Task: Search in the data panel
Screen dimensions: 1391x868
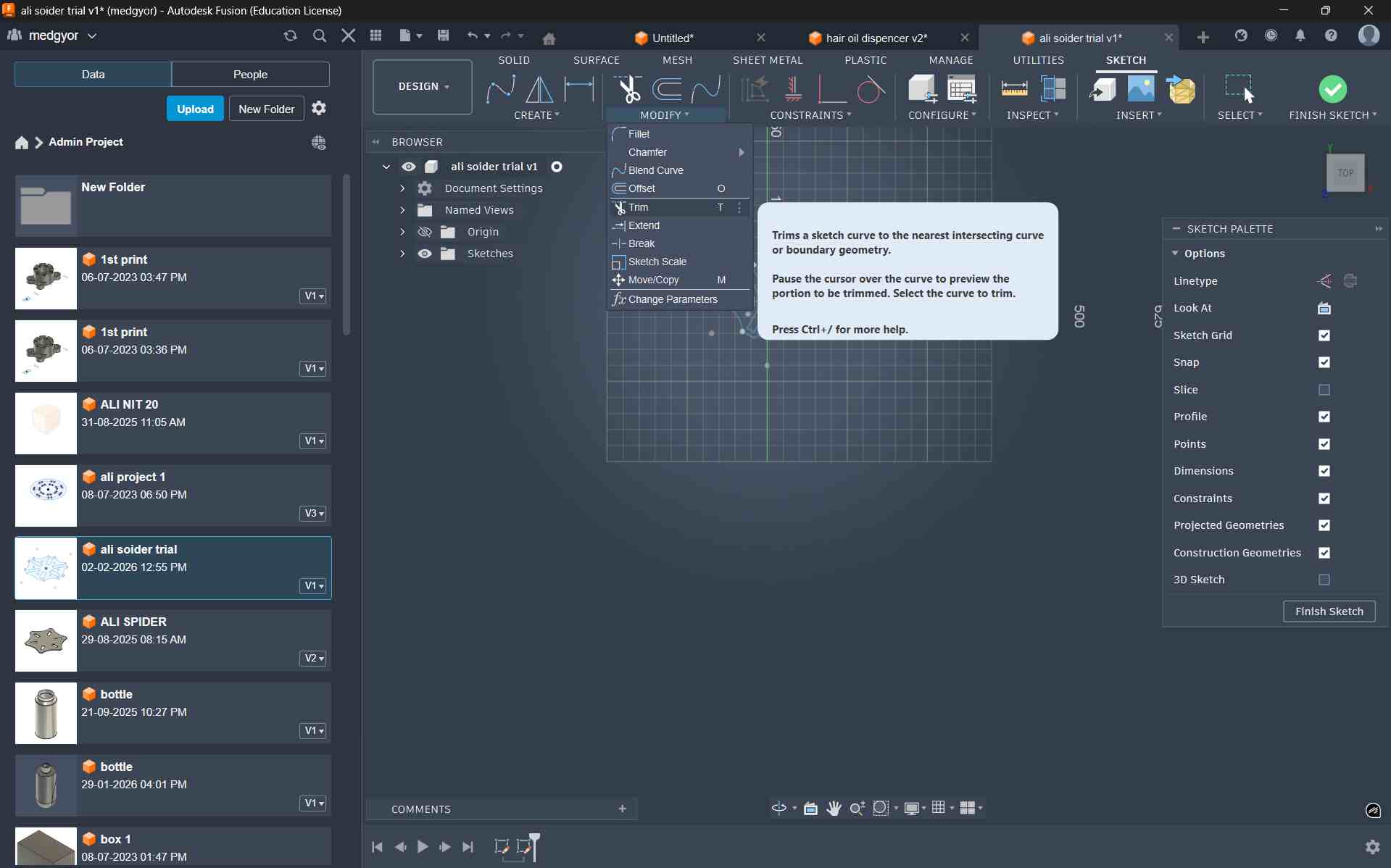Action: click(x=319, y=36)
